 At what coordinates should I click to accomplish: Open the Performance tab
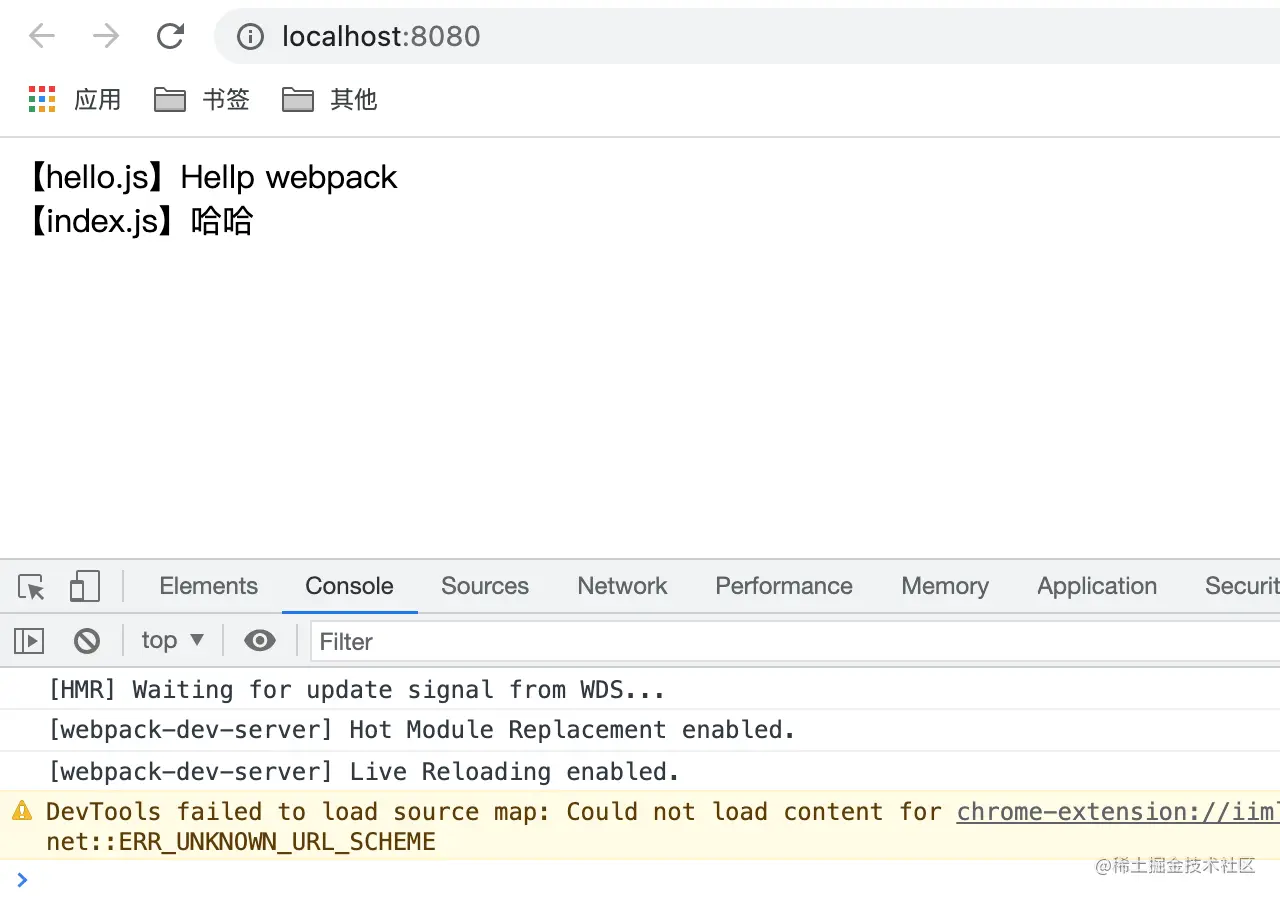784,586
